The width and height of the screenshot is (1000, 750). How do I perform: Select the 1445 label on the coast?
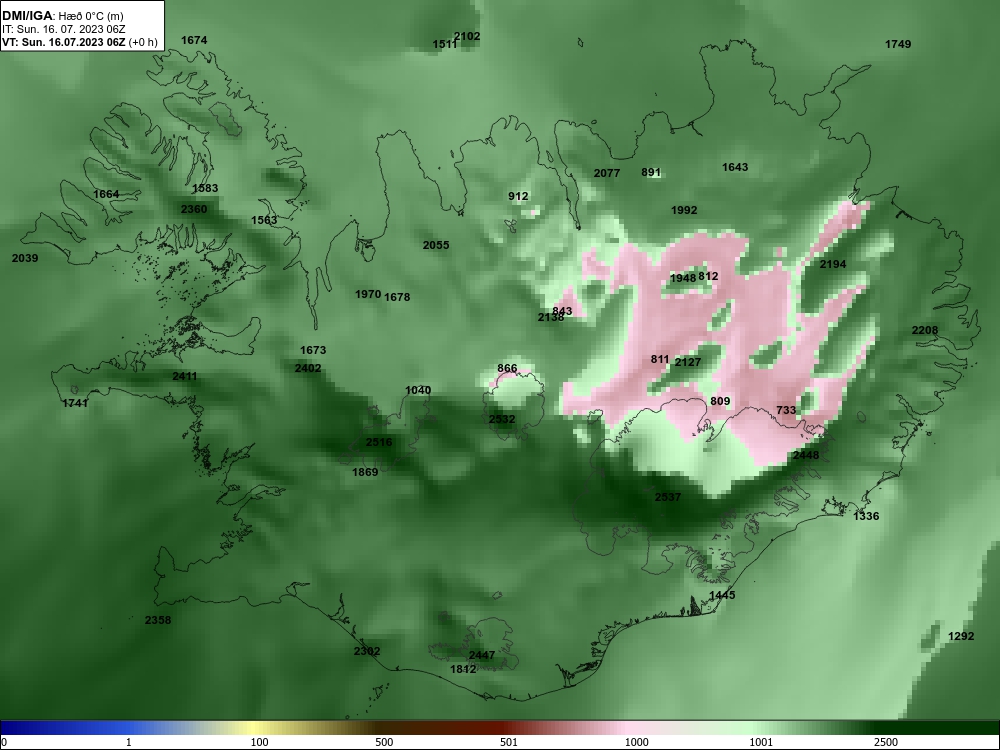click(x=722, y=595)
